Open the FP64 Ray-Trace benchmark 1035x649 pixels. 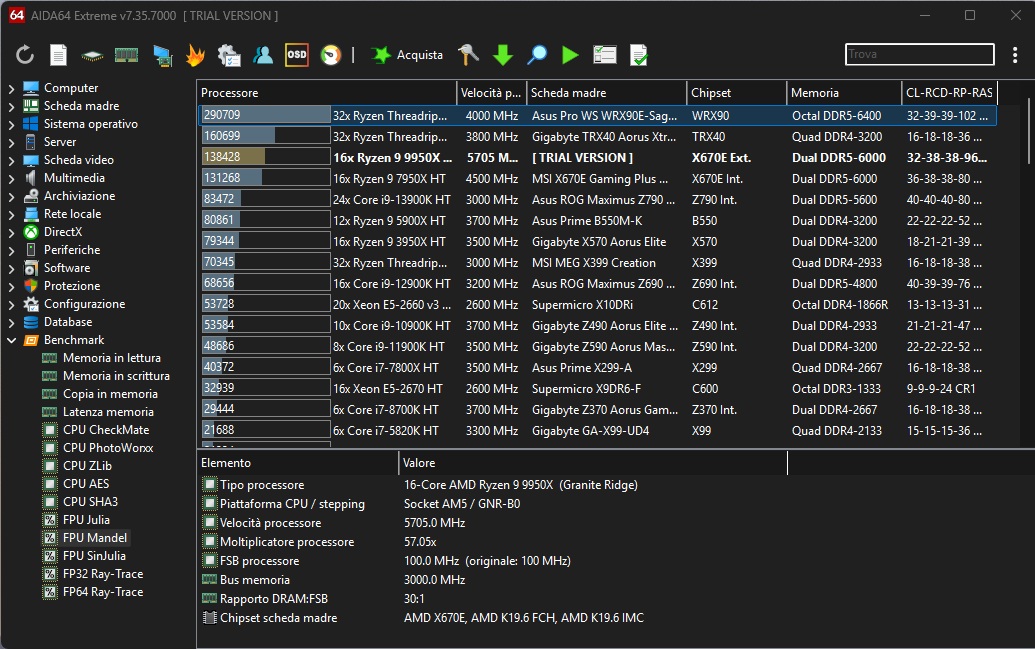pos(103,592)
